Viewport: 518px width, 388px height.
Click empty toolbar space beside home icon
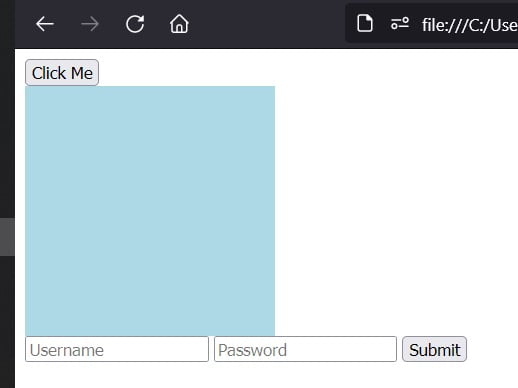(267, 24)
